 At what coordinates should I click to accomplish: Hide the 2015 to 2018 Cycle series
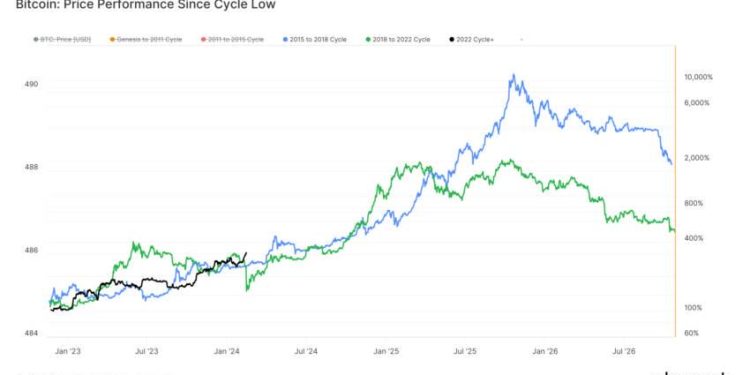pos(315,39)
